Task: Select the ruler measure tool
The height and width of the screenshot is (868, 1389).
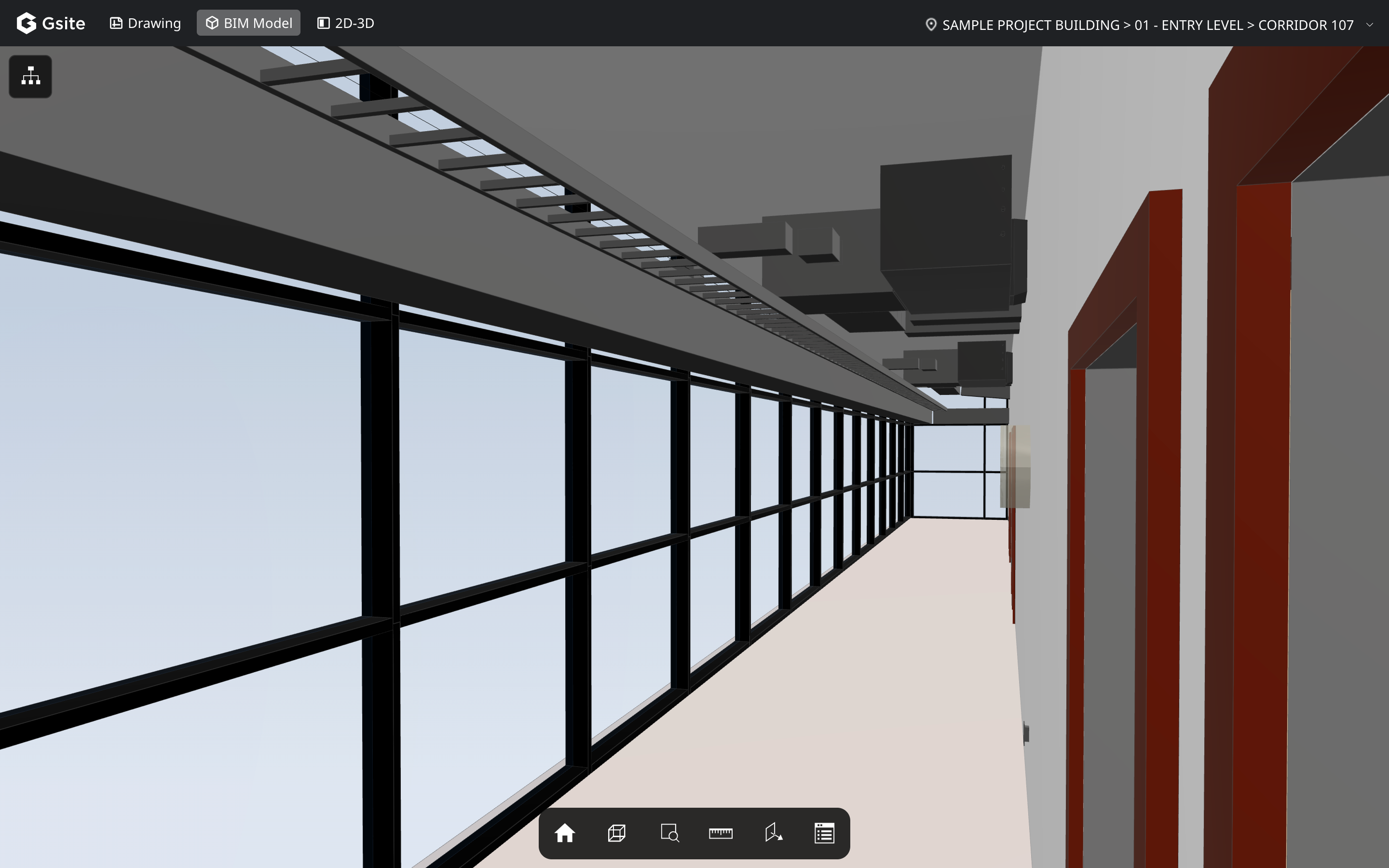Action: (x=721, y=832)
